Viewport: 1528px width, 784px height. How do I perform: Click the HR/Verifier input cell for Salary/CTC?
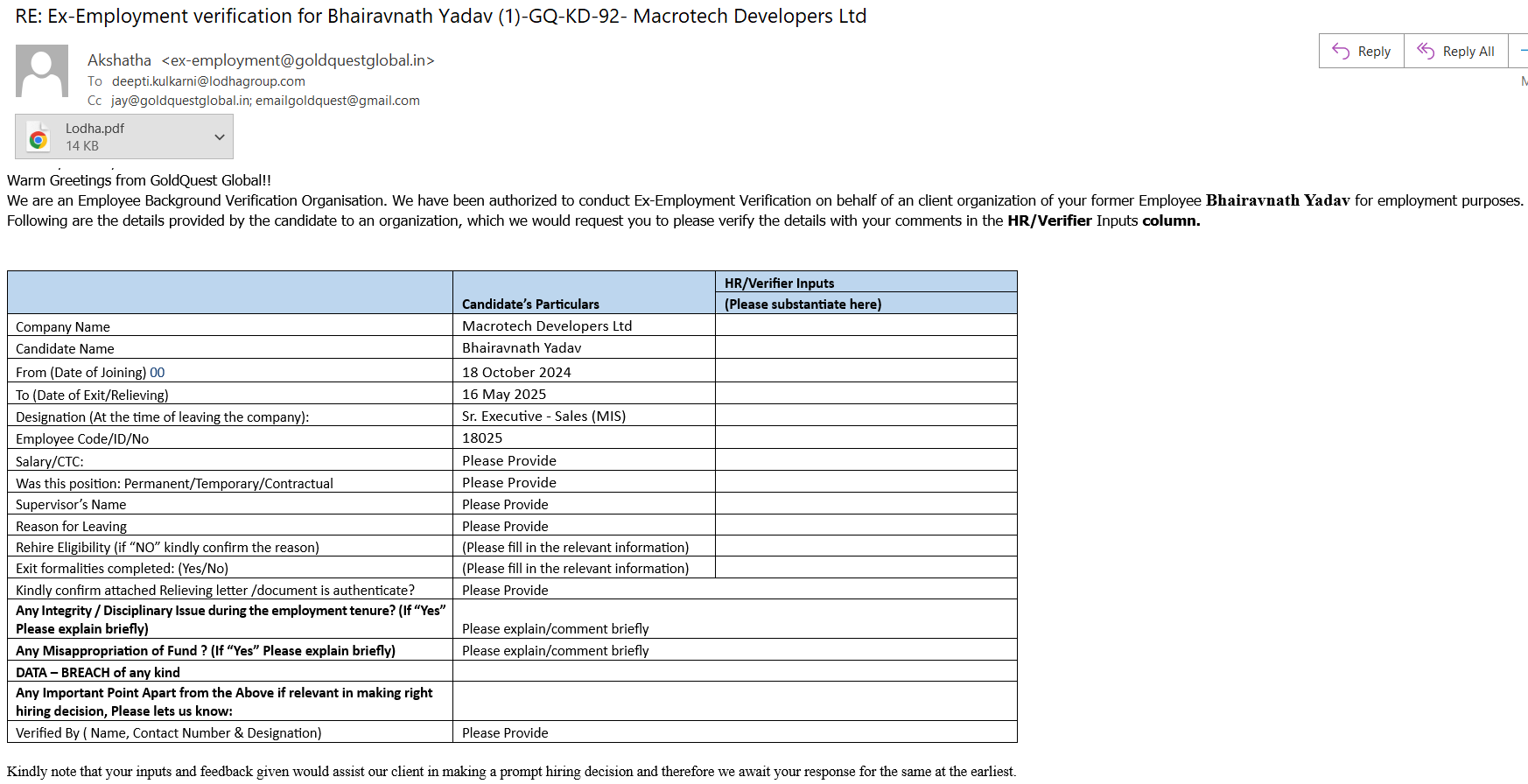866,460
